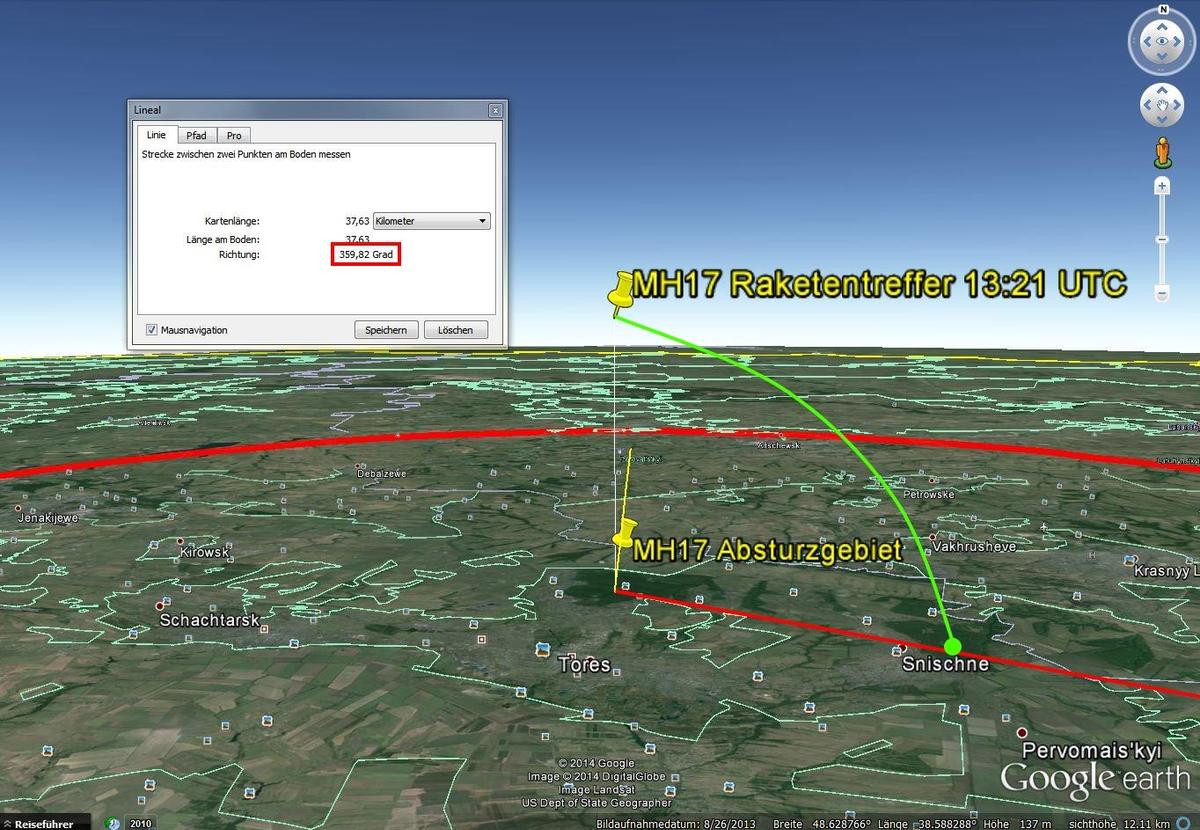Pan left with the move joystick arrow
The height and width of the screenshot is (830, 1200).
pos(1147,105)
